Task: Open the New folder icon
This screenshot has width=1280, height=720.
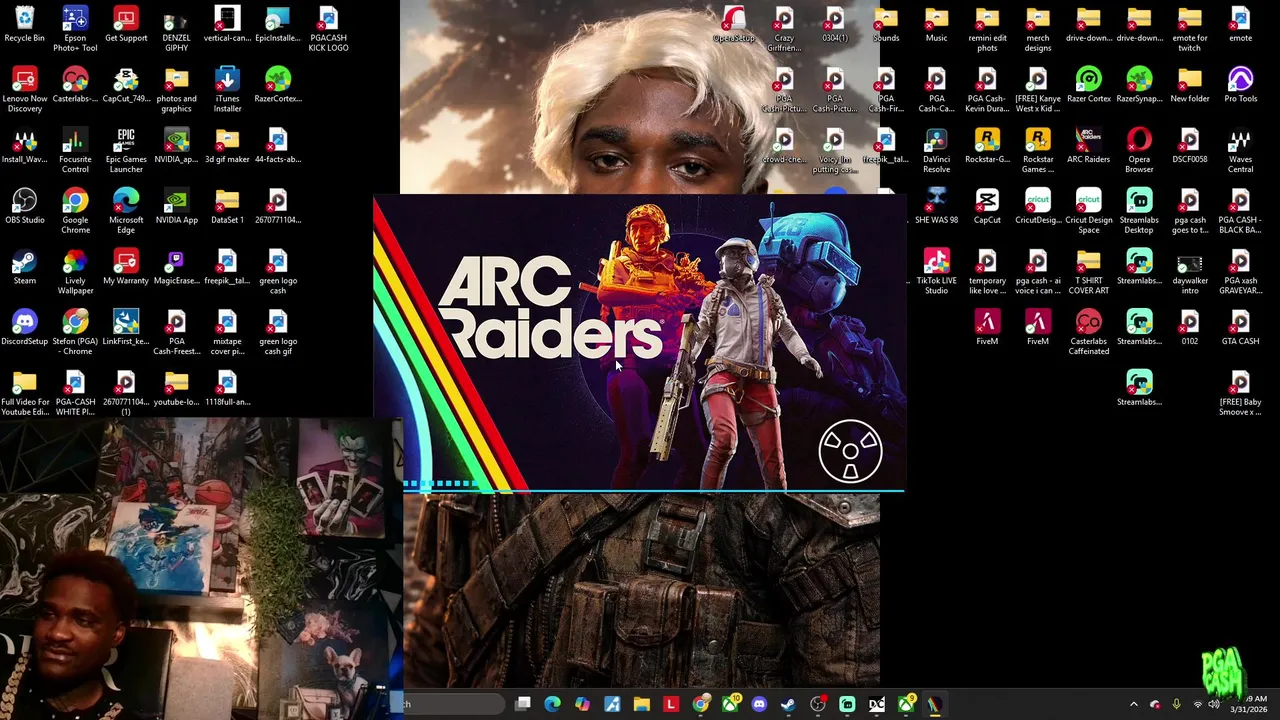Action: 1190,85
